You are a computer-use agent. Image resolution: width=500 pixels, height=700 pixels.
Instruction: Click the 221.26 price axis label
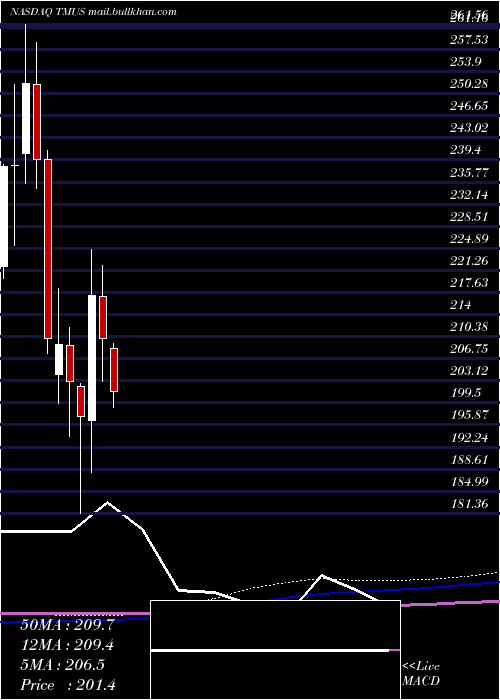[469, 261]
